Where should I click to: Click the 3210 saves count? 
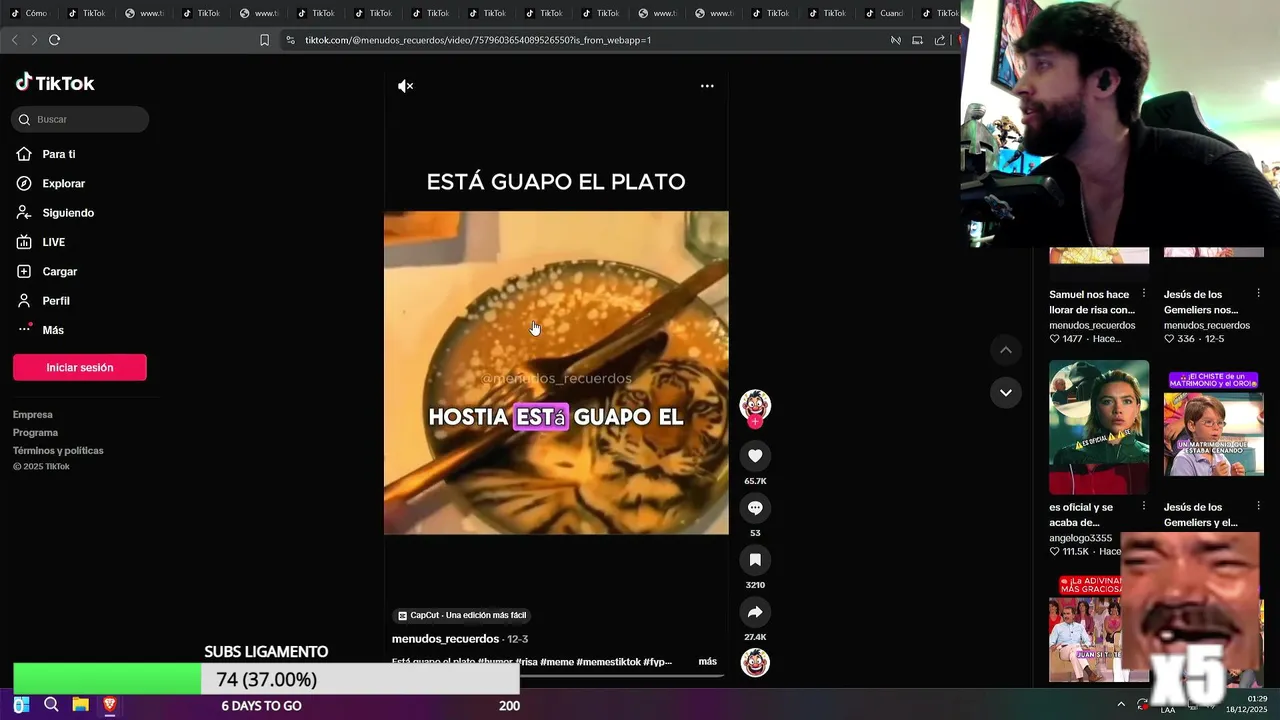tap(755, 585)
